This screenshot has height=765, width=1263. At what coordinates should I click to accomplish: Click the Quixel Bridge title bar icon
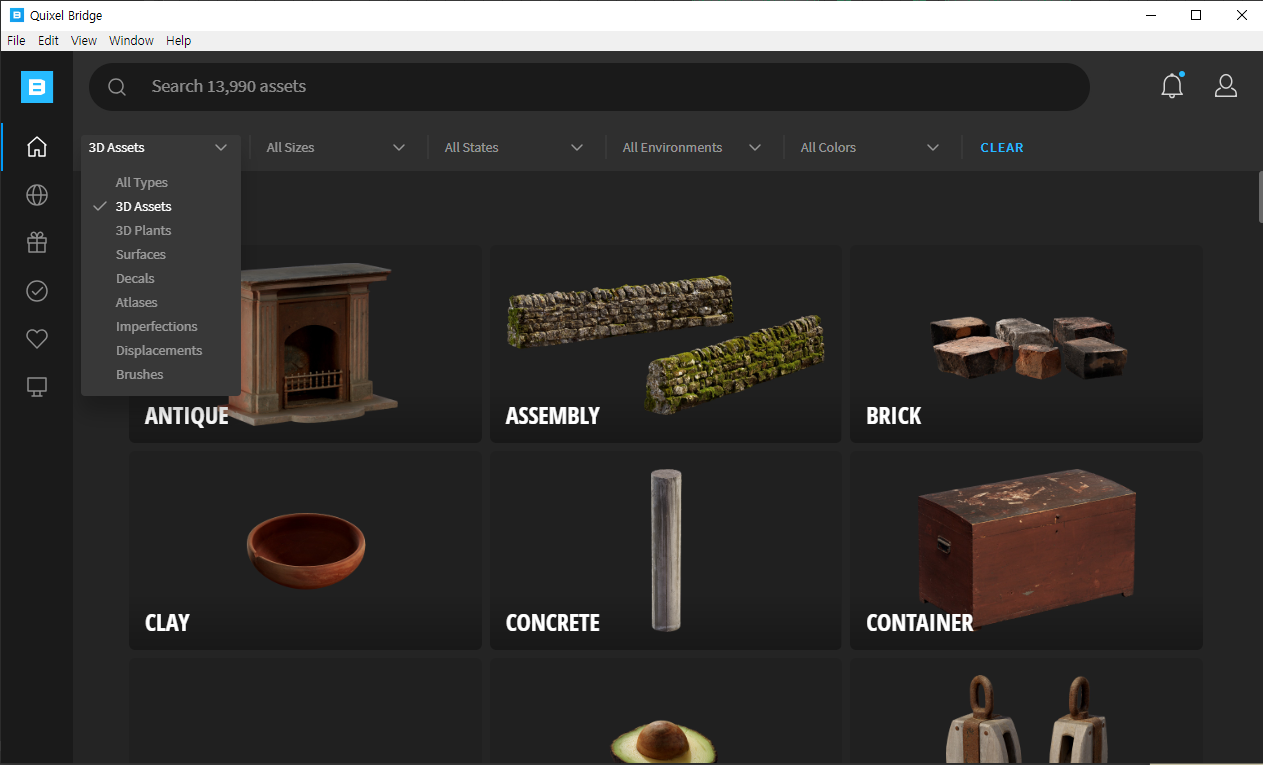tap(17, 15)
